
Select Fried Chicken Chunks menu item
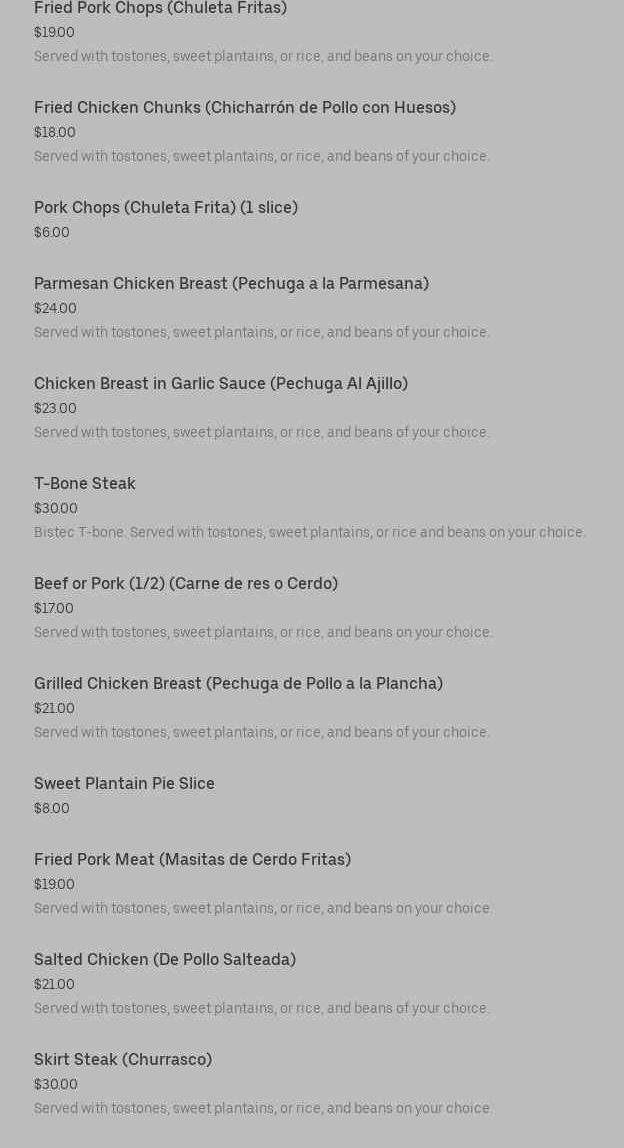244,108
